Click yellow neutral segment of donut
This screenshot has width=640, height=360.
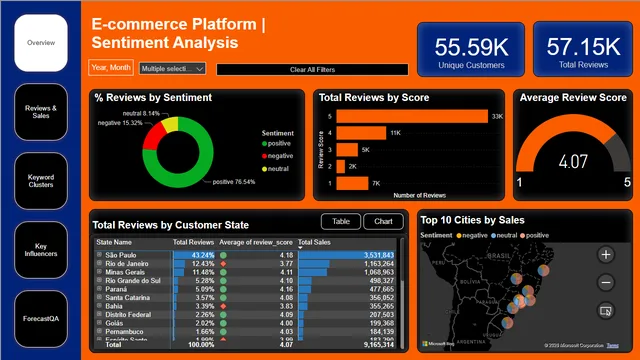[170, 124]
